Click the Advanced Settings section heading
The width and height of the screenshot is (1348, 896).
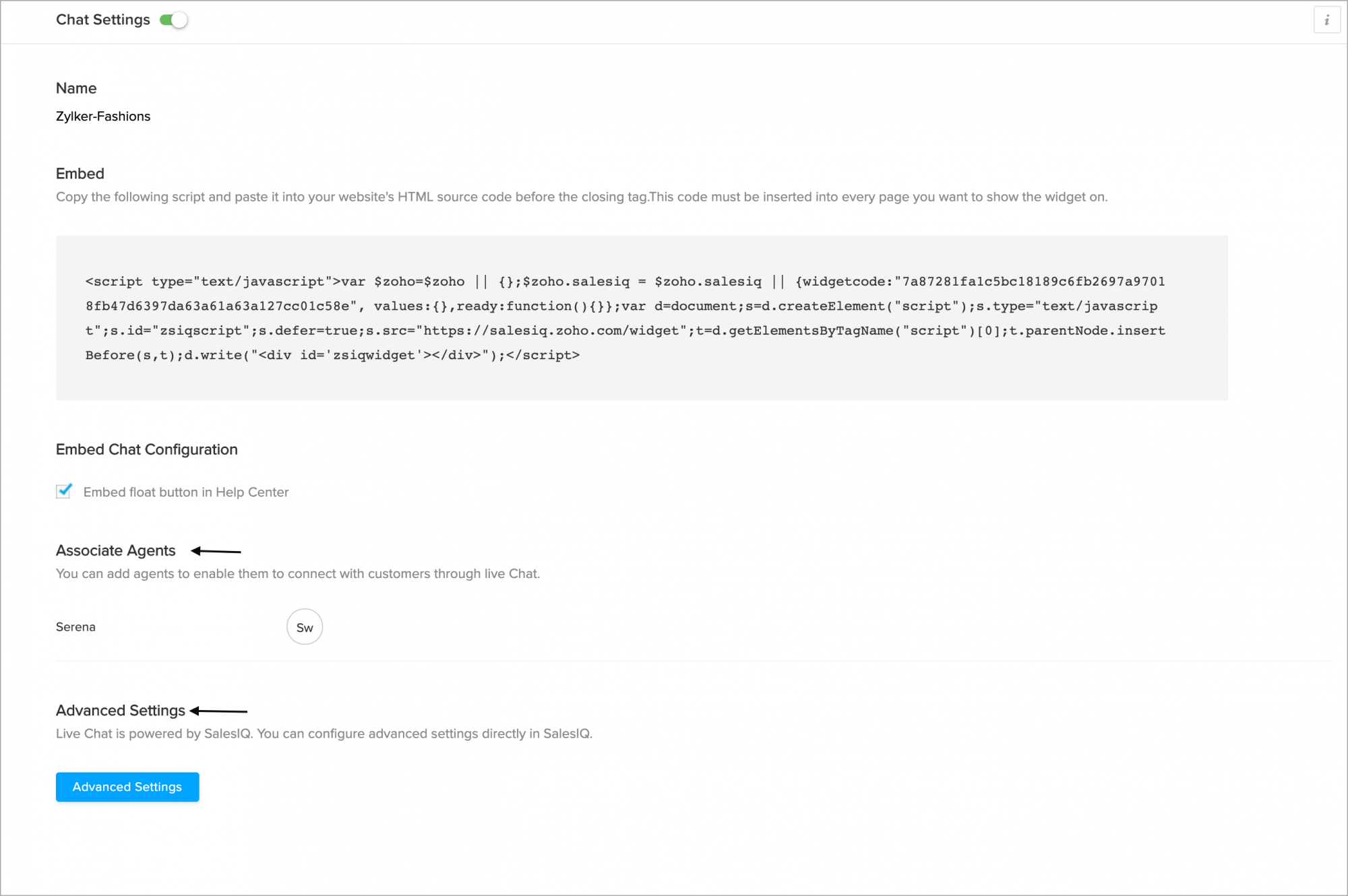point(121,710)
